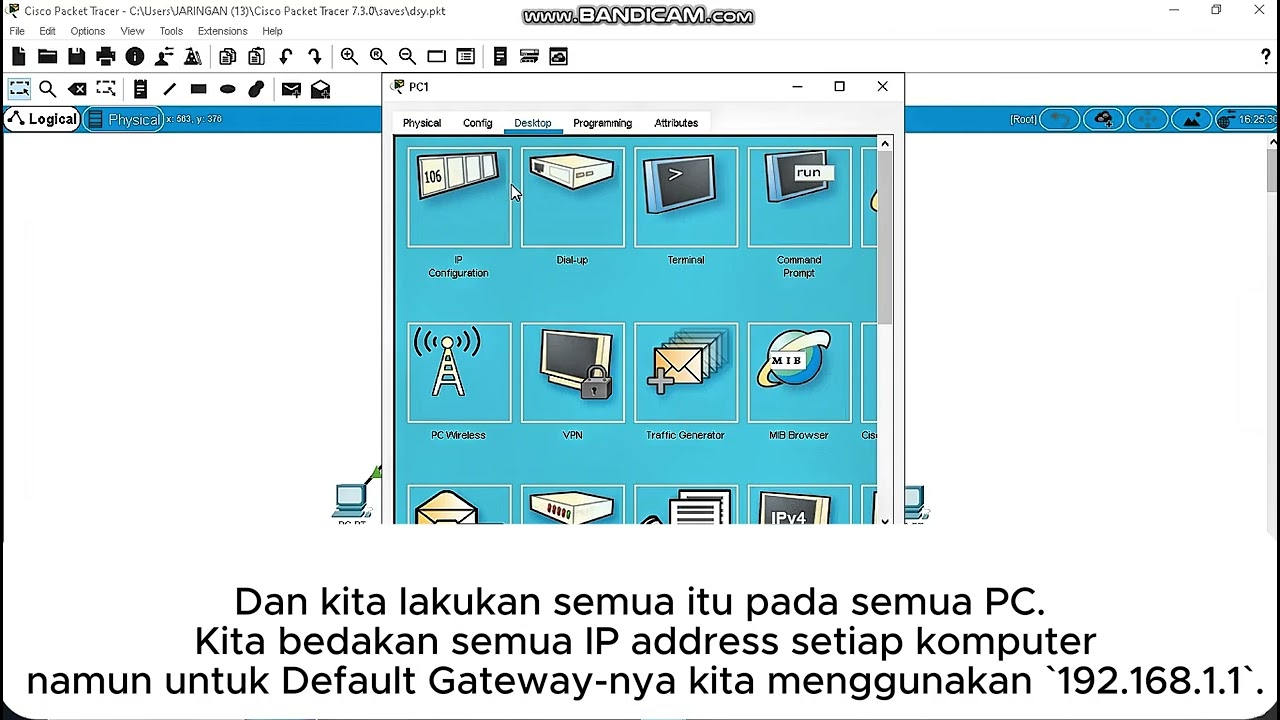Click the help question mark icon
Image resolution: width=1280 pixels, height=720 pixels.
click(1266, 57)
